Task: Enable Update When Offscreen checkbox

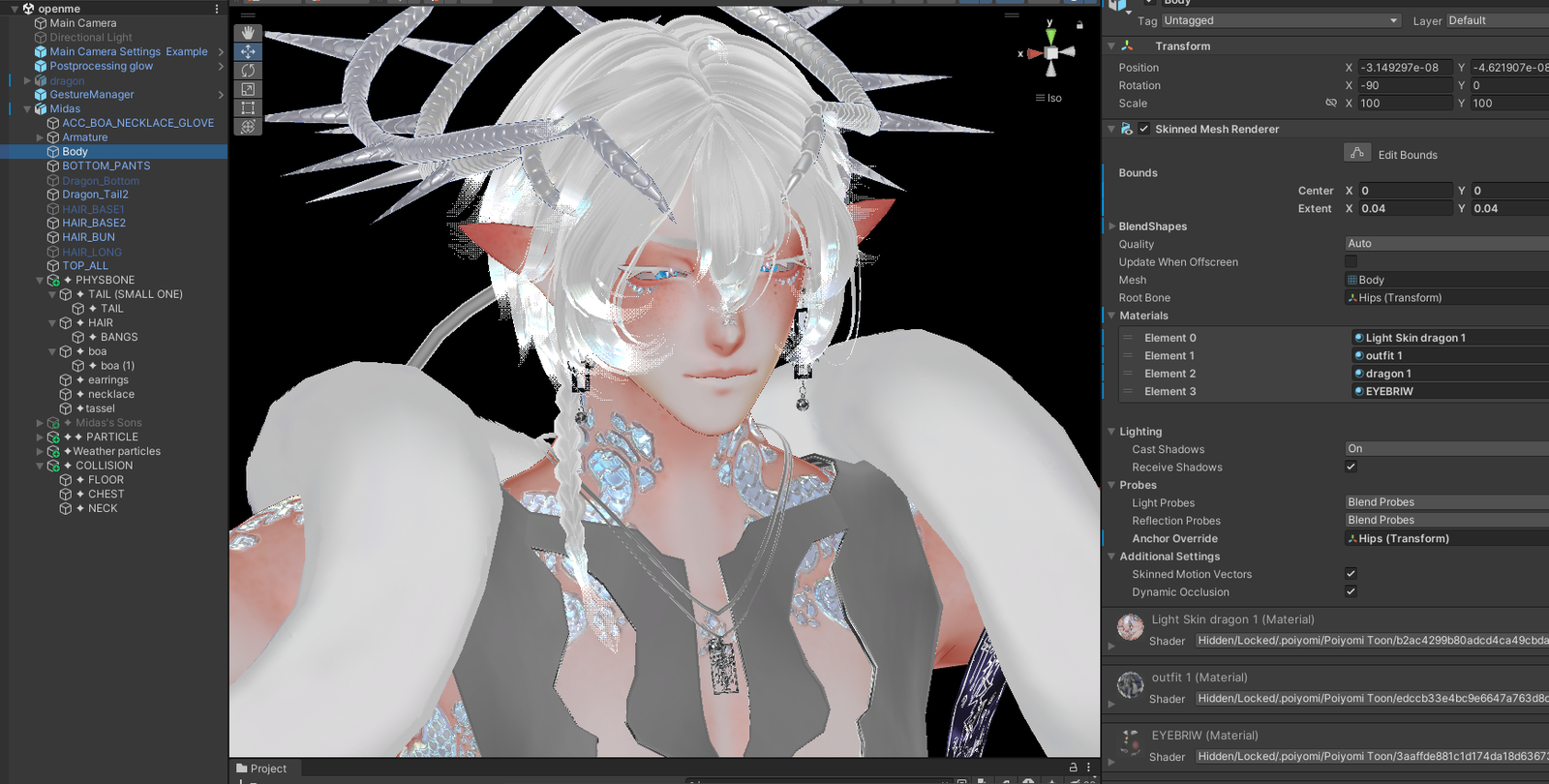Action: pos(1351,261)
